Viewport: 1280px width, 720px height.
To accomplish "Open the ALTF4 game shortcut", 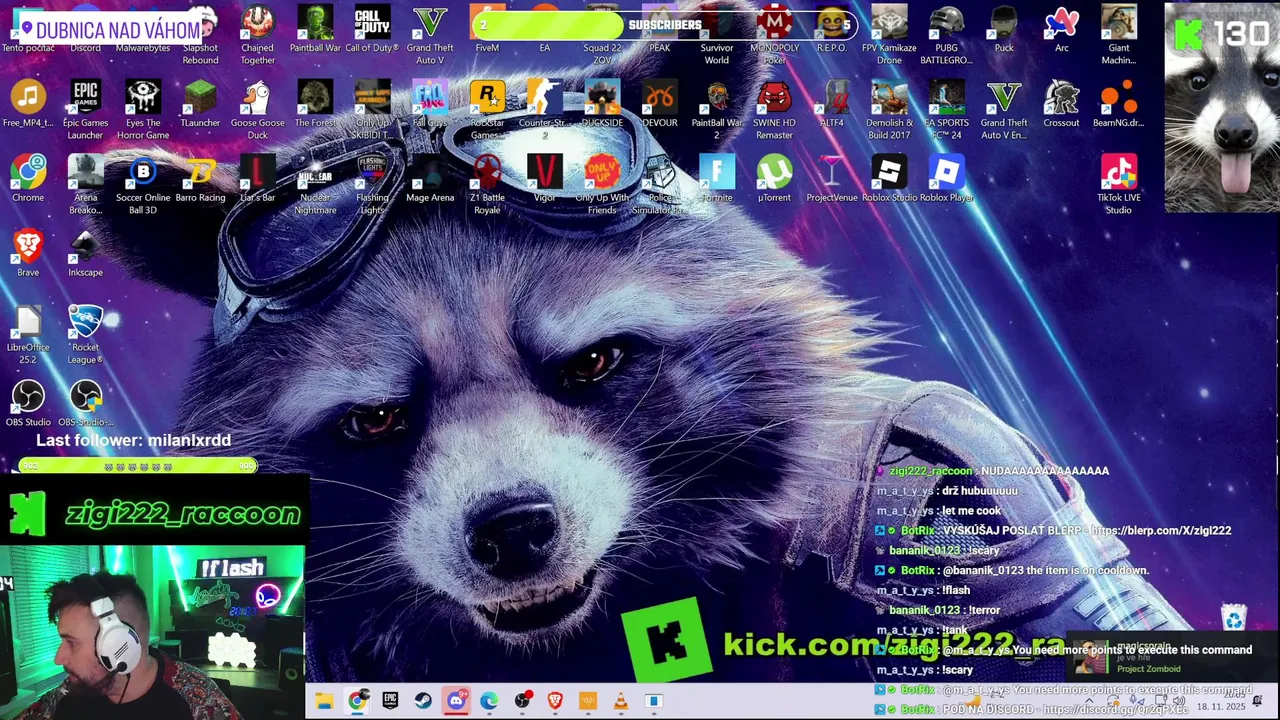I will pyautogui.click(x=832, y=105).
